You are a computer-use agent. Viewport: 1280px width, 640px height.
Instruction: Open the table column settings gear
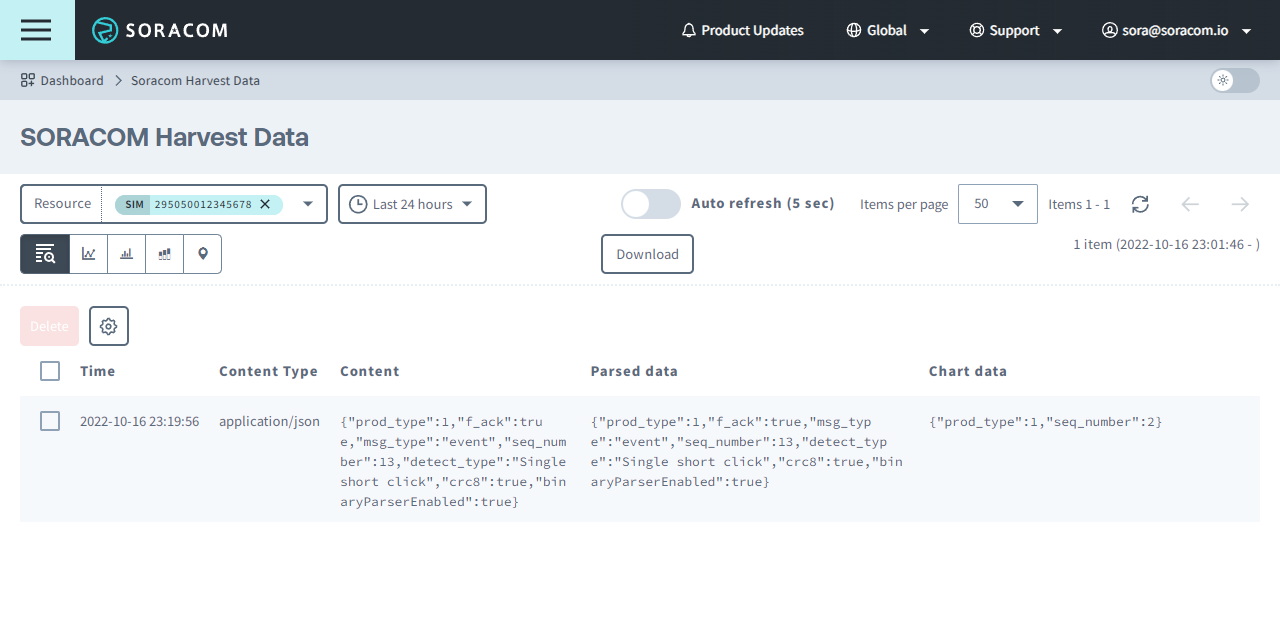(108, 325)
